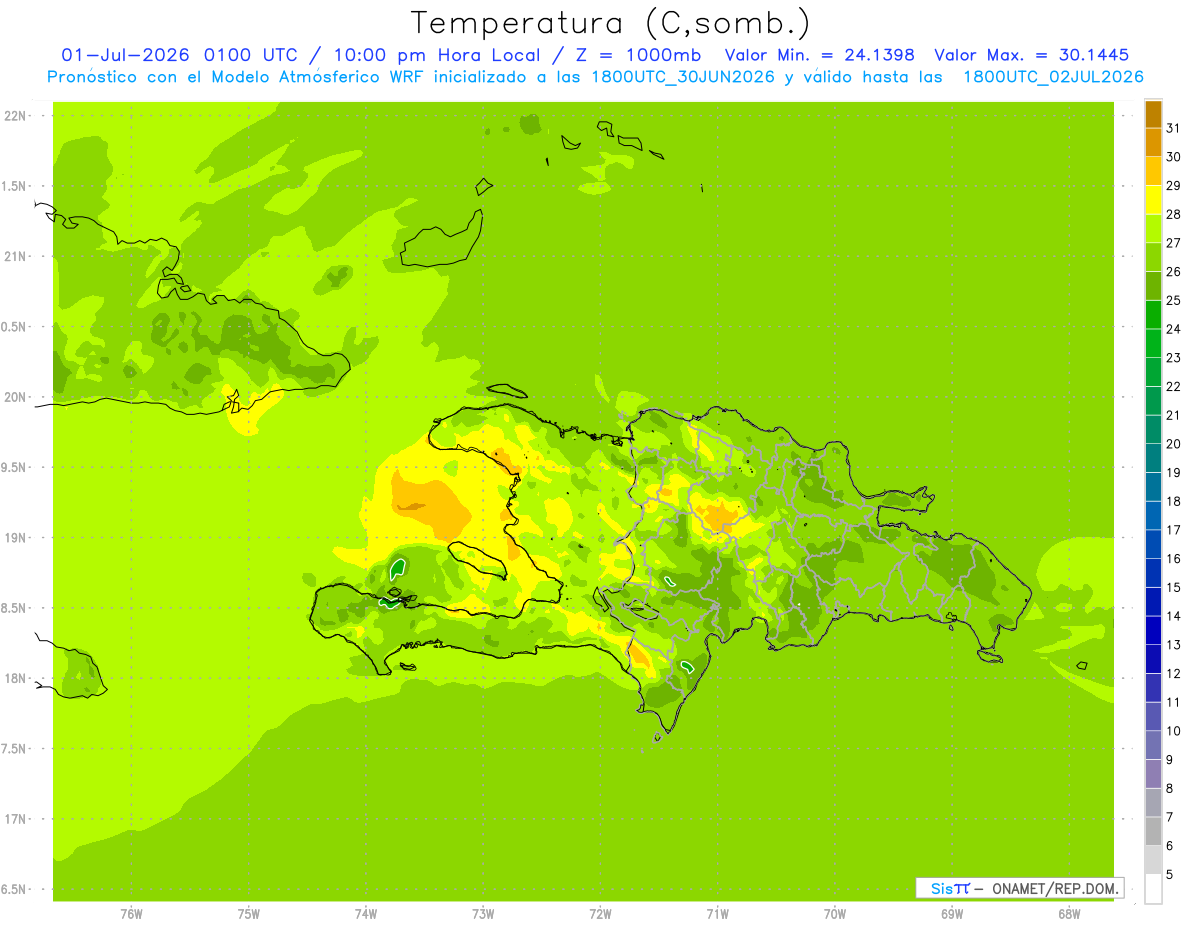Screen dimensions: 1200x927
Task: Click the legend value '22'
Action: coord(1174,387)
